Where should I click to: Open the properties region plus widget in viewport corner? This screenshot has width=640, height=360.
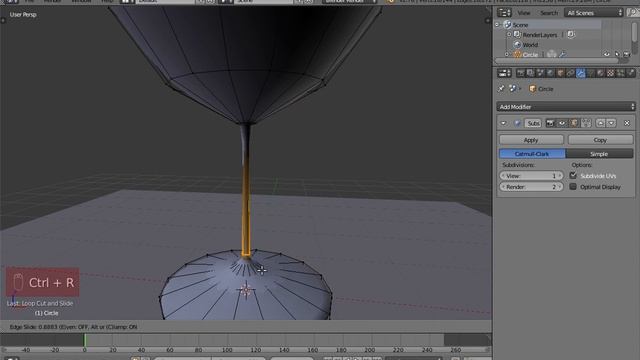[487, 20]
